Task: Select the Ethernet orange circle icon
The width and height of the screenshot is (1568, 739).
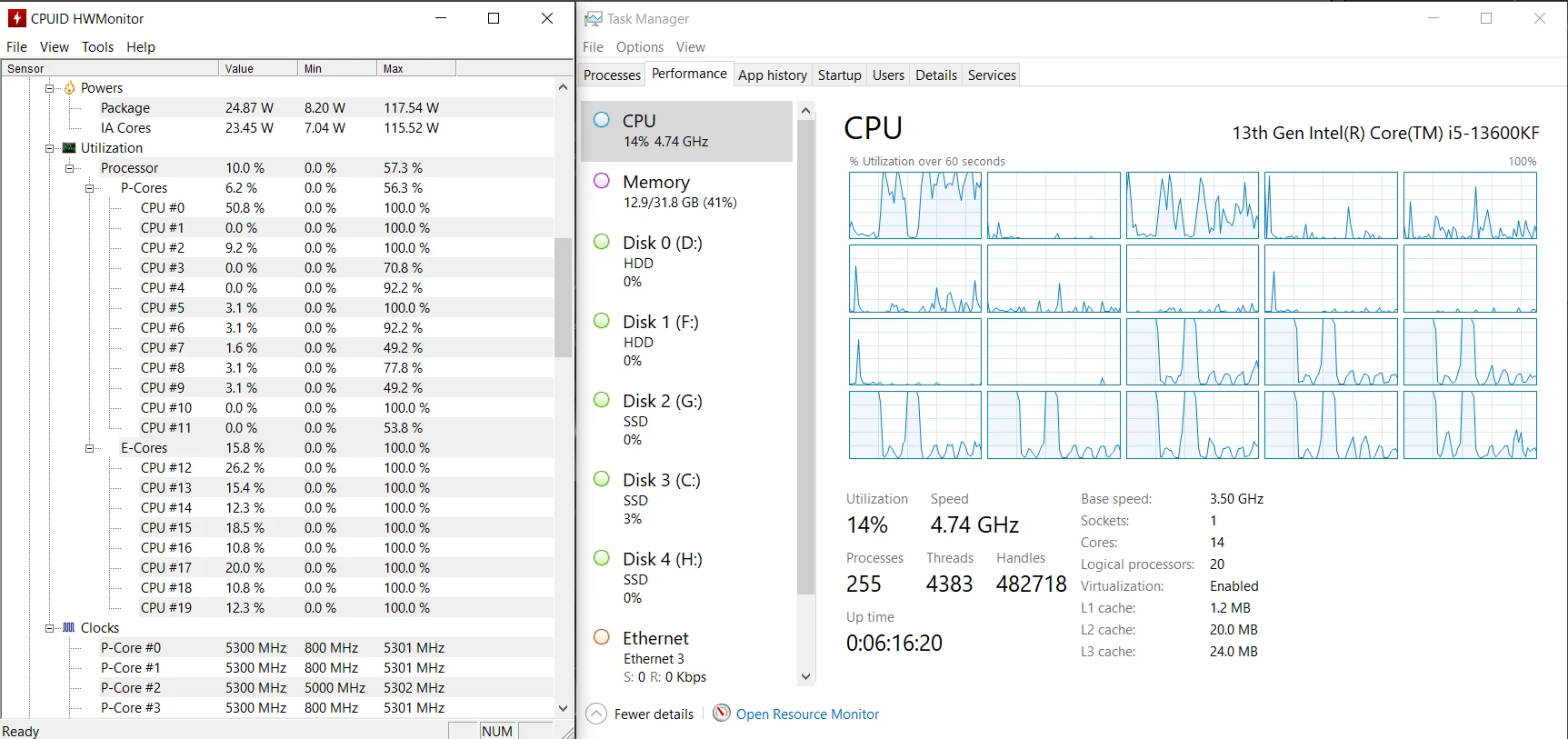Action: click(x=602, y=637)
